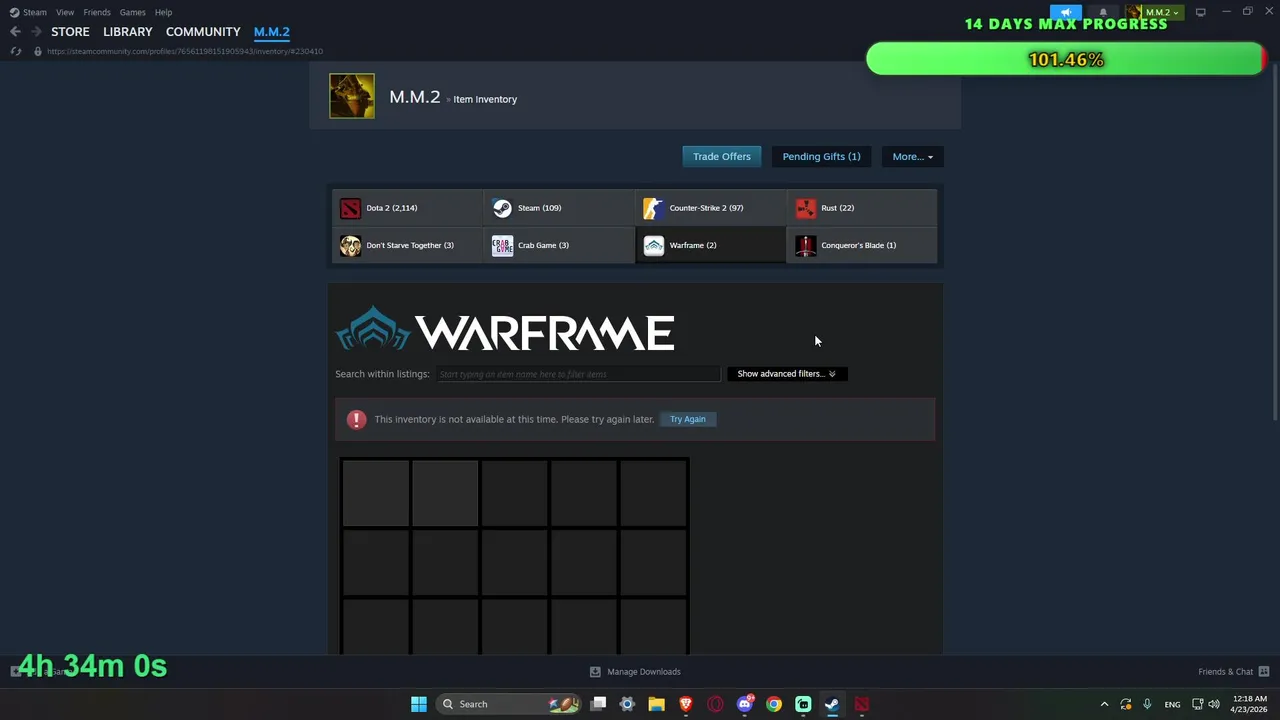This screenshot has width=1280, height=720.
Task: Open the Dota 2 taskbar icon
Action: point(861,704)
